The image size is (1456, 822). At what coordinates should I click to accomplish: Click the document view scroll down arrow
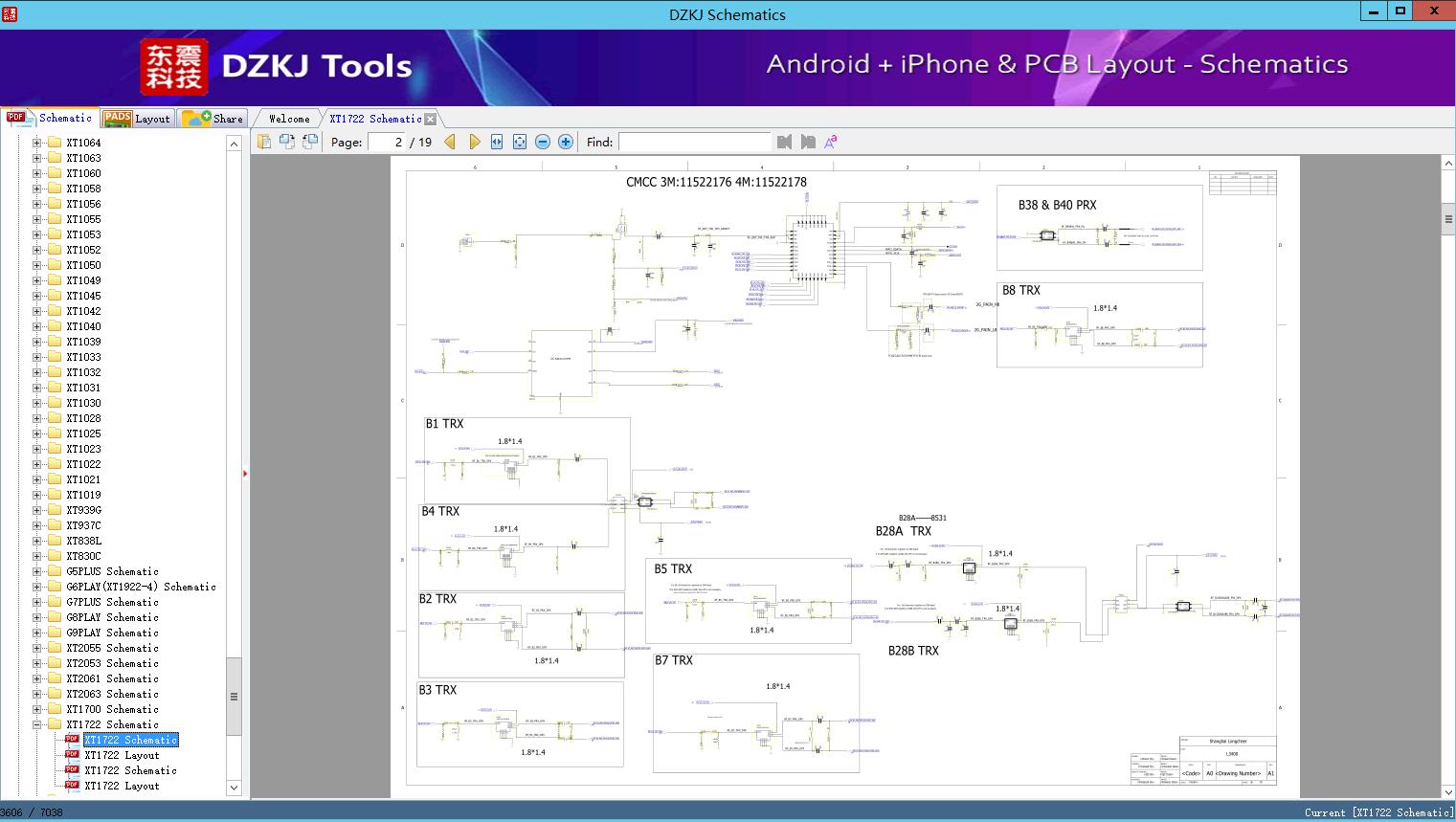(1448, 791)
